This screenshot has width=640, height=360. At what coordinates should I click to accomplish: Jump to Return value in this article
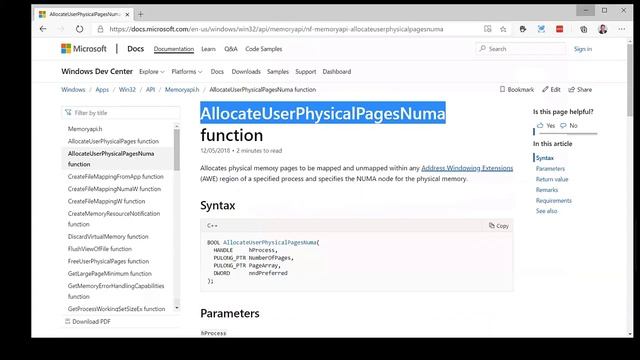click(552, 179)
